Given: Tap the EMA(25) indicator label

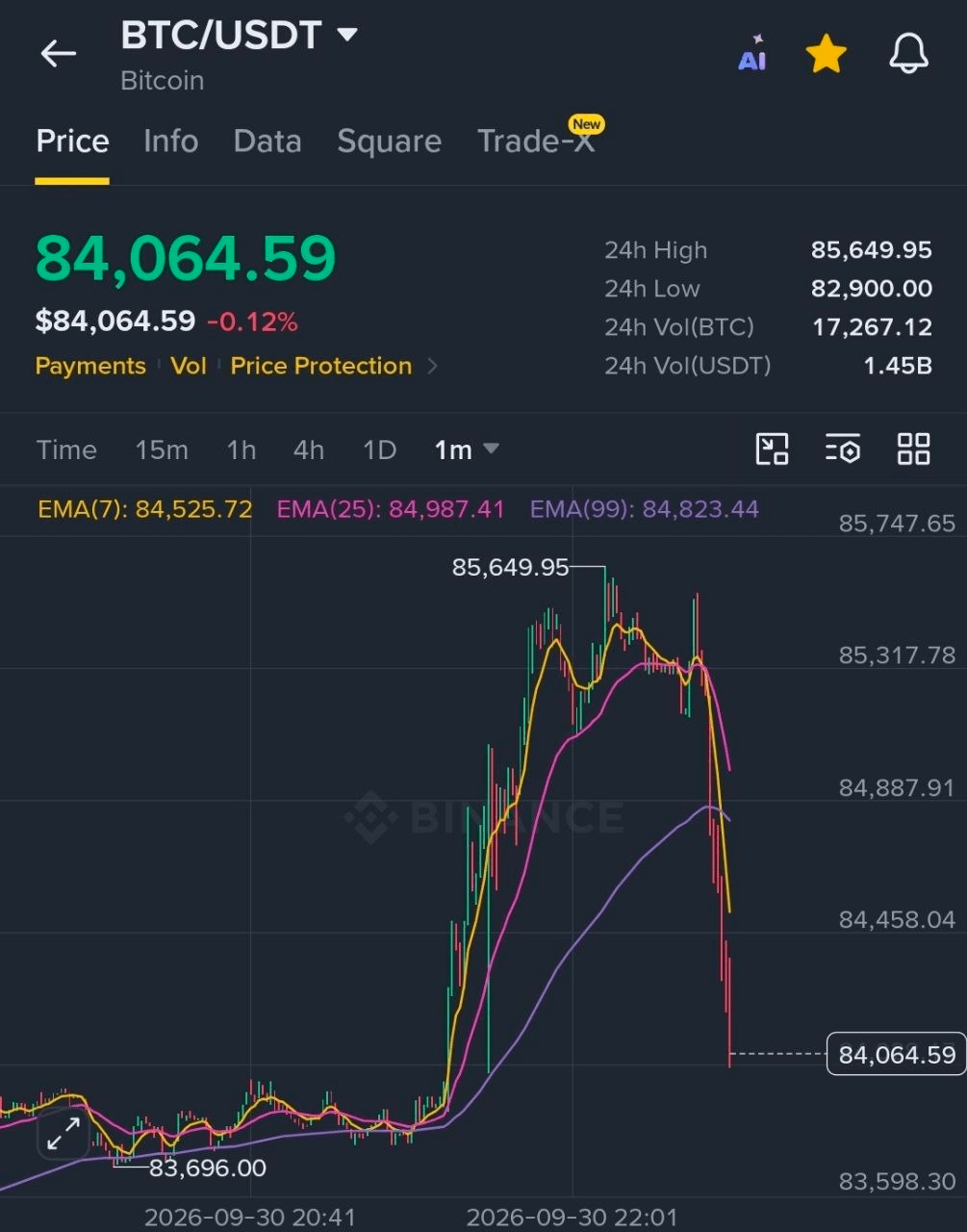Looking at the screenshot, I should coord(391,508).
